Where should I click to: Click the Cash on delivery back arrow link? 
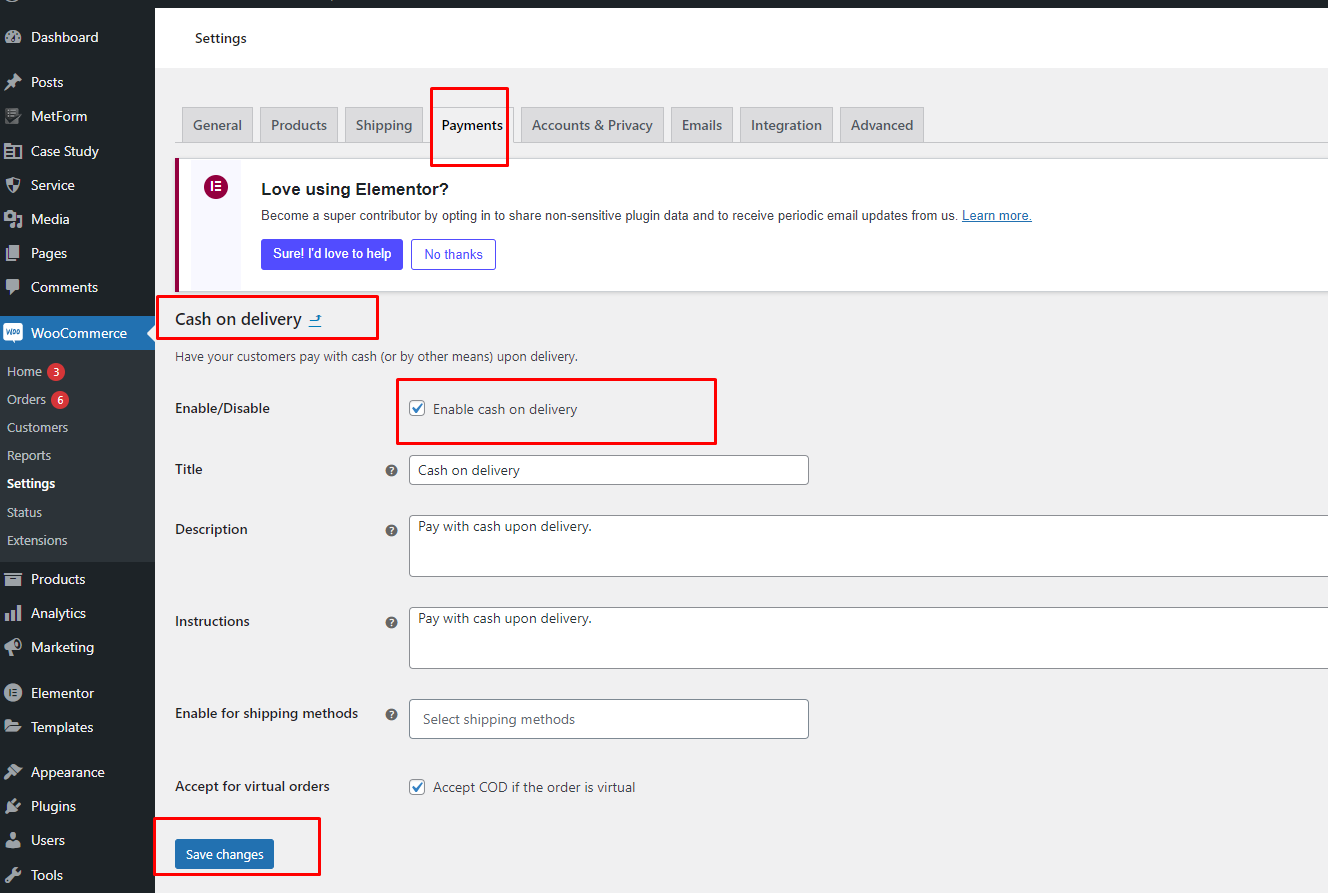tap(315, 320)
